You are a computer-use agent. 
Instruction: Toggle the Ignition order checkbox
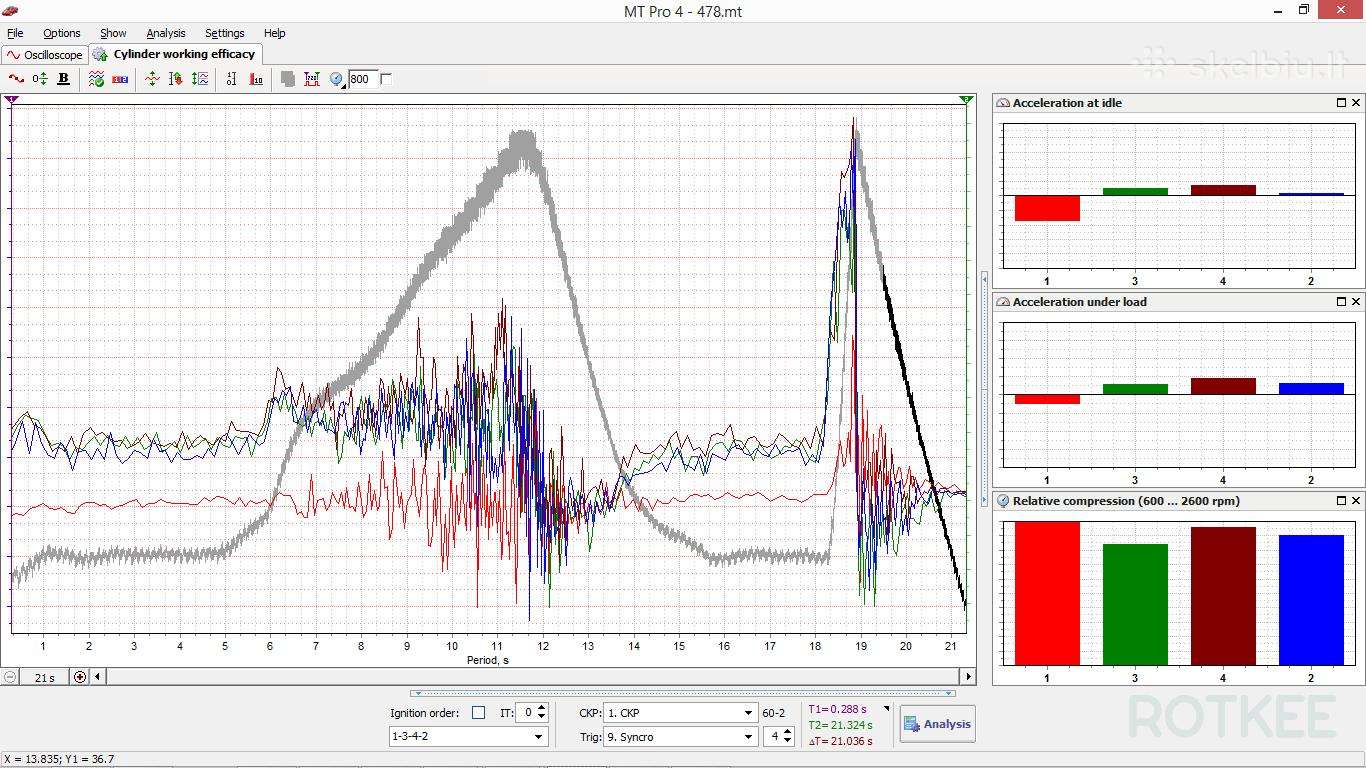tap(478, 713)
